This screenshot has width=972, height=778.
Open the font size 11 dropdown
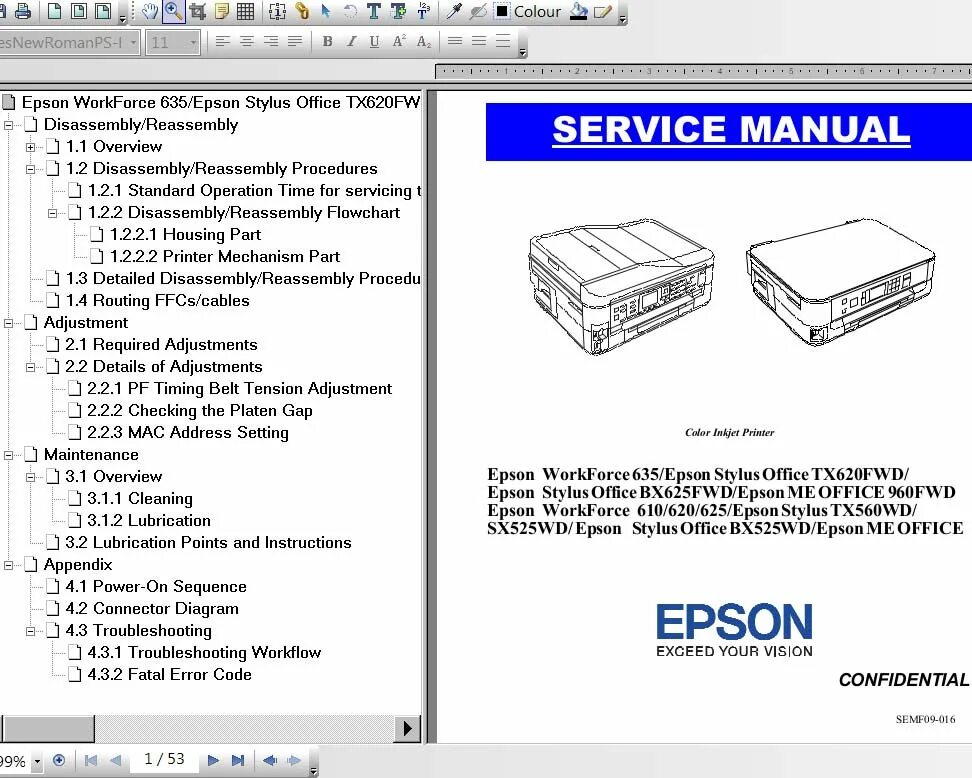193,42
